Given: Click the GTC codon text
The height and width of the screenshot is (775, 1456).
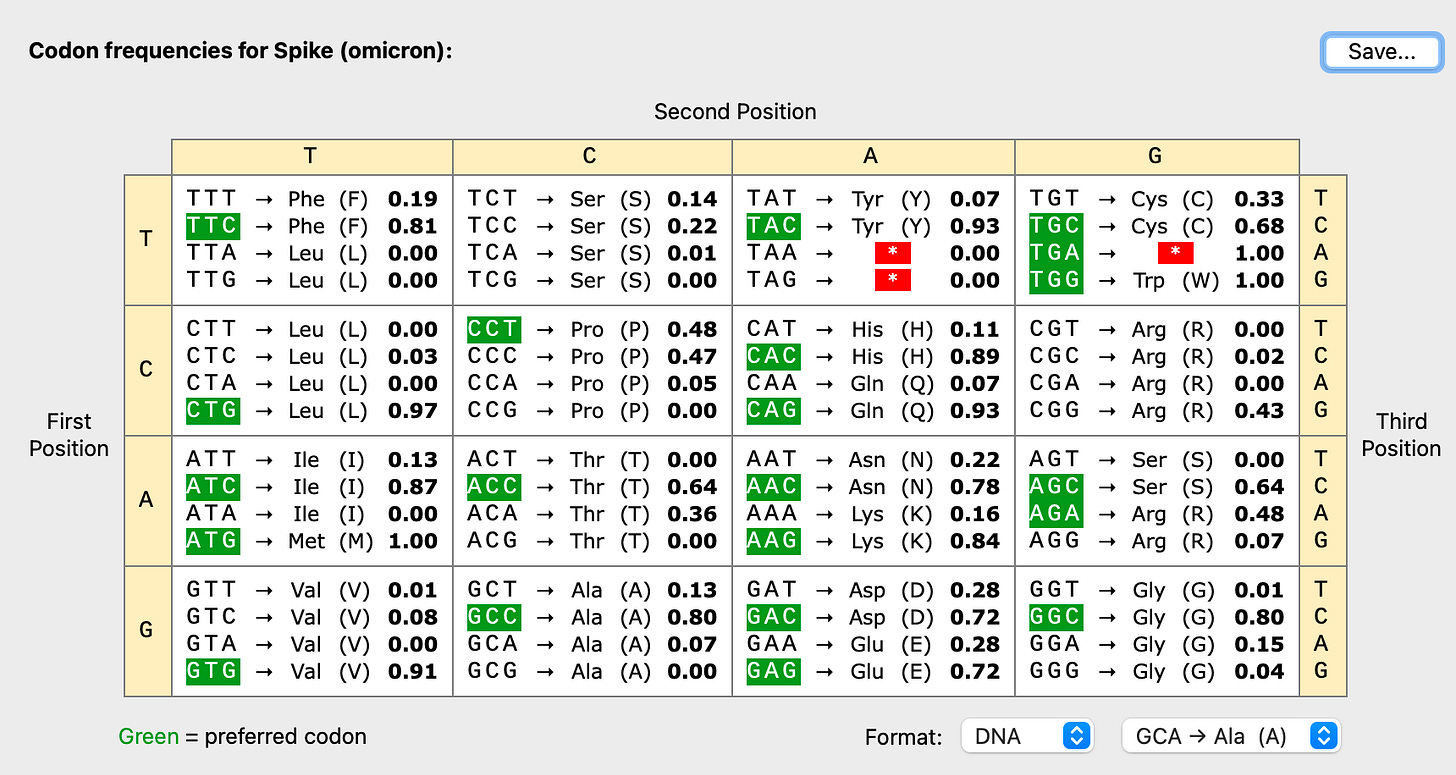Looking at the screenshot, I should click(212, 617).
